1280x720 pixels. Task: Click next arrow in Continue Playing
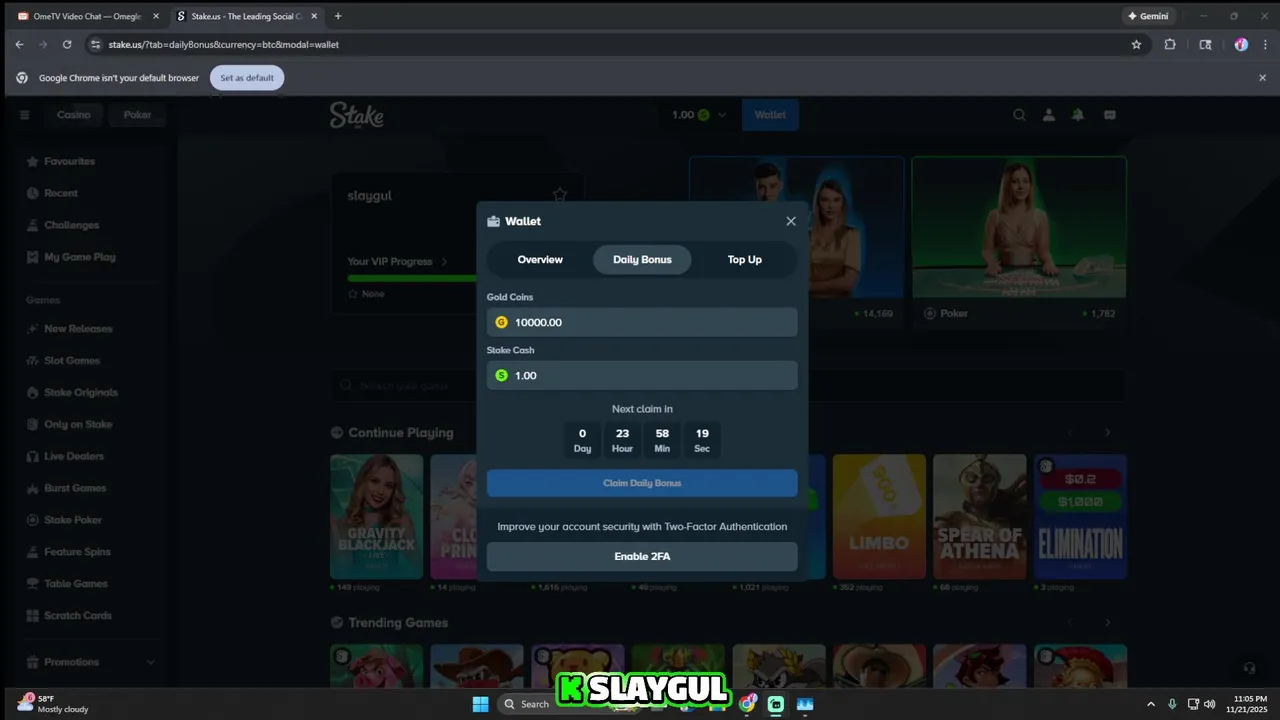click(x=1107, y=433)
